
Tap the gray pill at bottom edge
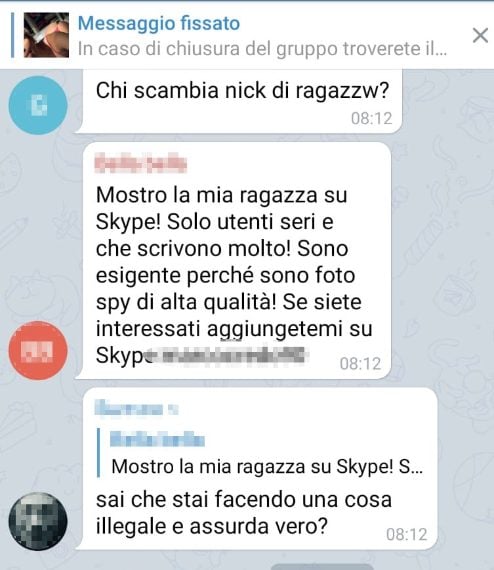coord(322,567)
